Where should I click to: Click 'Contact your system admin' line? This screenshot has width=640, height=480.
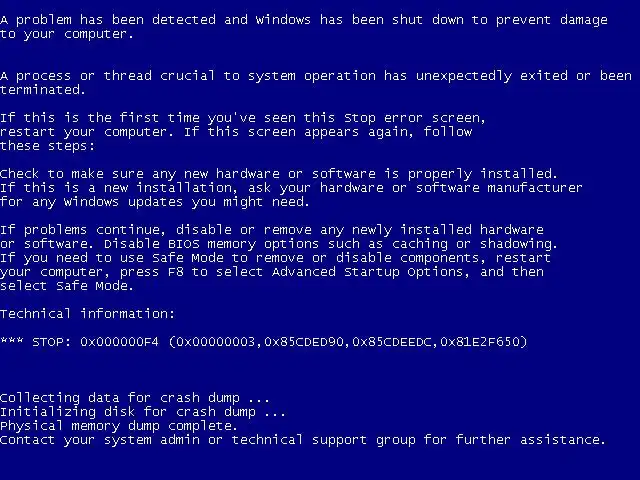[302, 440]
